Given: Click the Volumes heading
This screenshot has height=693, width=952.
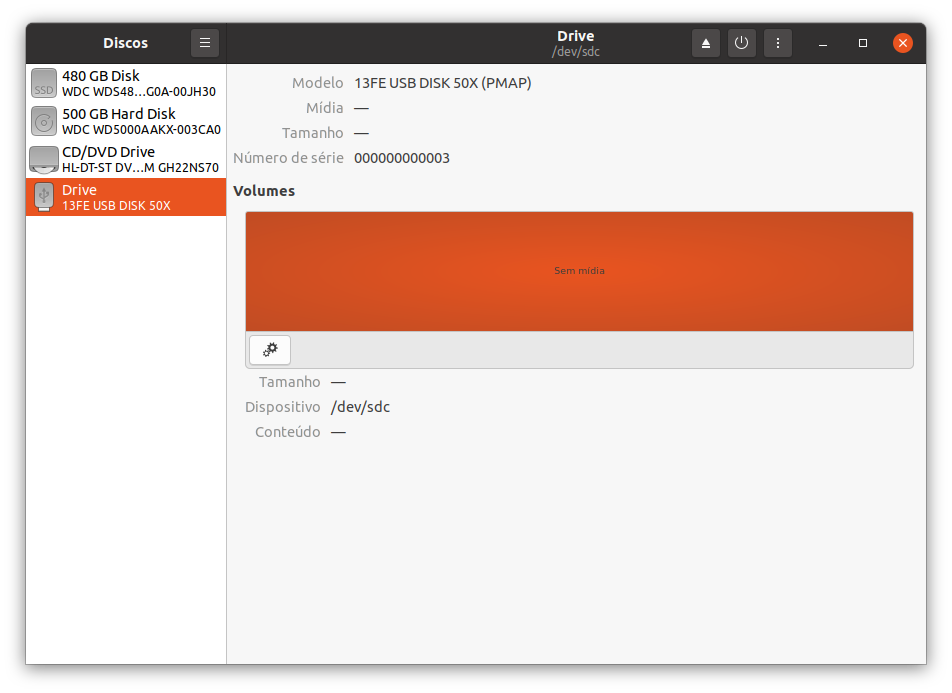Looking at the screenshot, I should point(264,191).
